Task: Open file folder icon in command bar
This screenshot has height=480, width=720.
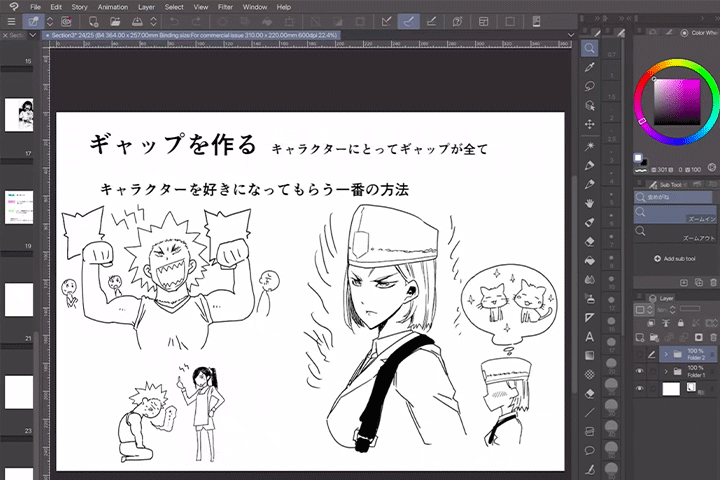Action: click(115, 22)
